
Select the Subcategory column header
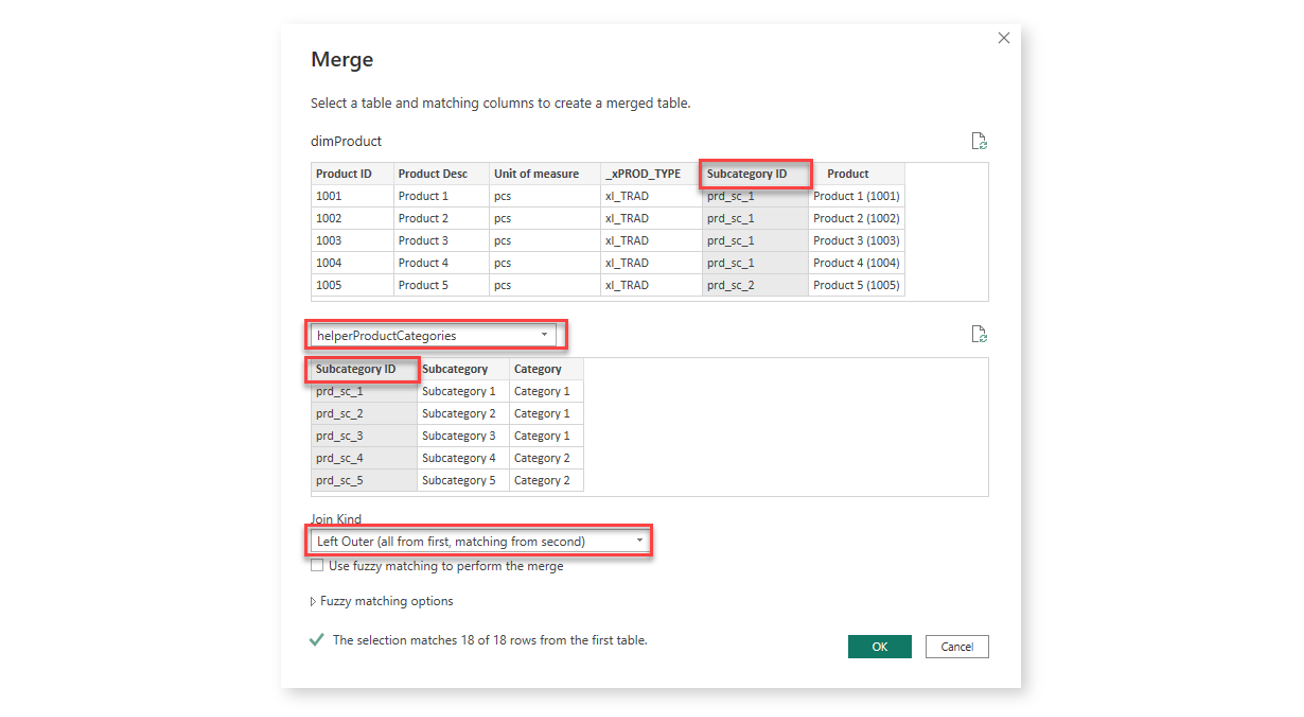pyautogui.click(x=463, y=369)
